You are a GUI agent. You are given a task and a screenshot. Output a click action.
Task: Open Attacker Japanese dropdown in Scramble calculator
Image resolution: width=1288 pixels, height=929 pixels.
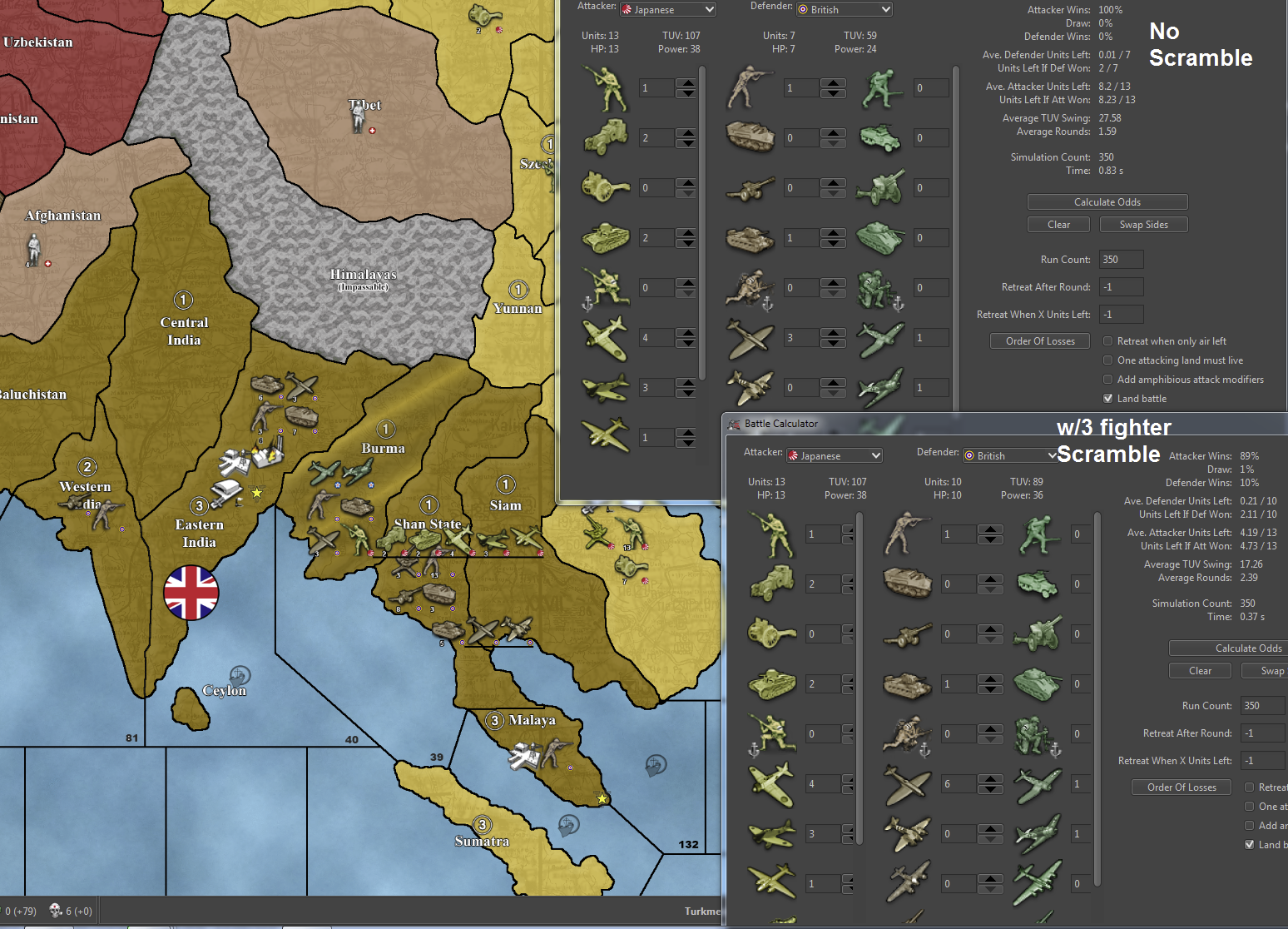tap(835, 455)
